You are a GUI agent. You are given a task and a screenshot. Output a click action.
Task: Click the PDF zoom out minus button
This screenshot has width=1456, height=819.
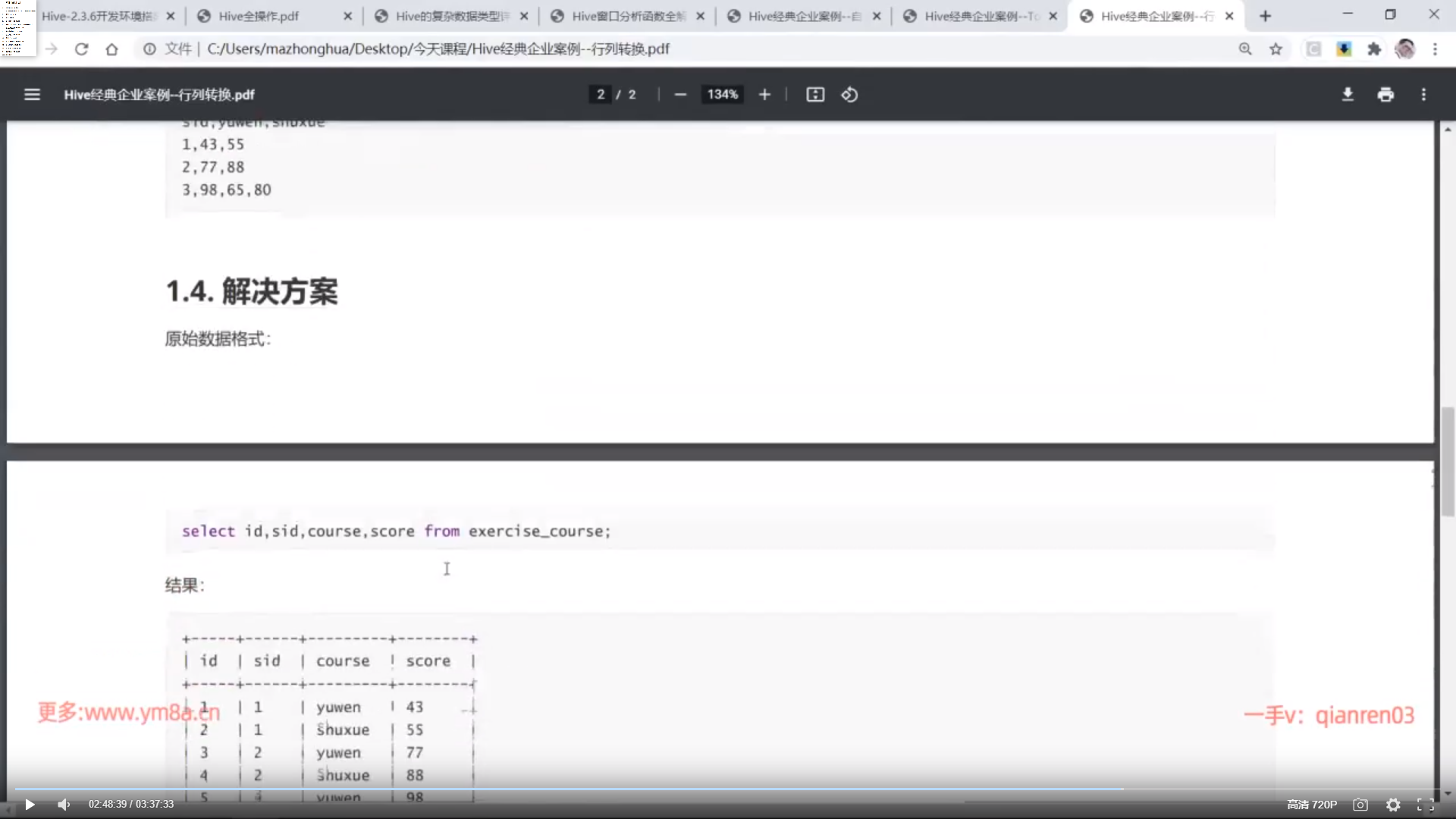click(680, 95)
